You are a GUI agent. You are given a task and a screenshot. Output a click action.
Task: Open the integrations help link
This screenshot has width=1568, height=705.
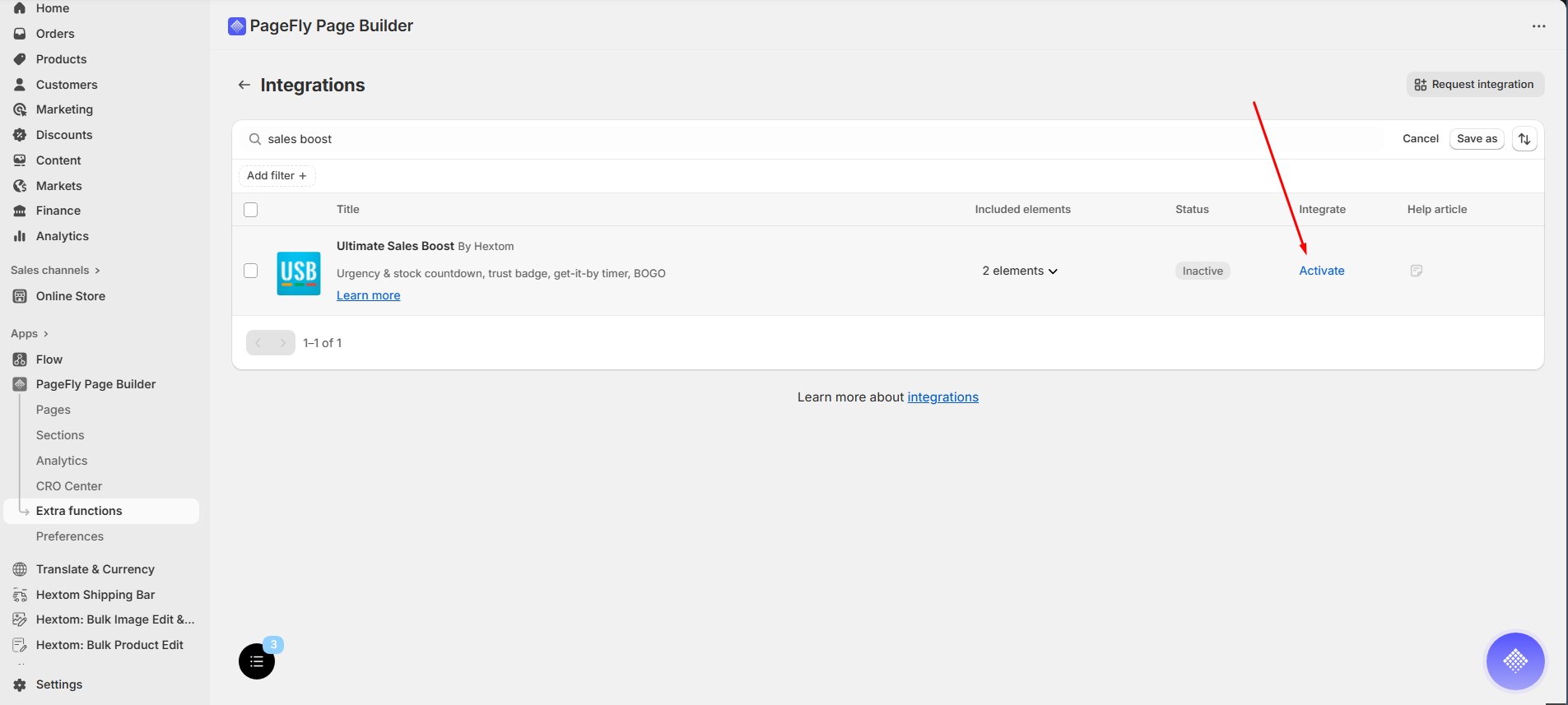tap(943, 397)
